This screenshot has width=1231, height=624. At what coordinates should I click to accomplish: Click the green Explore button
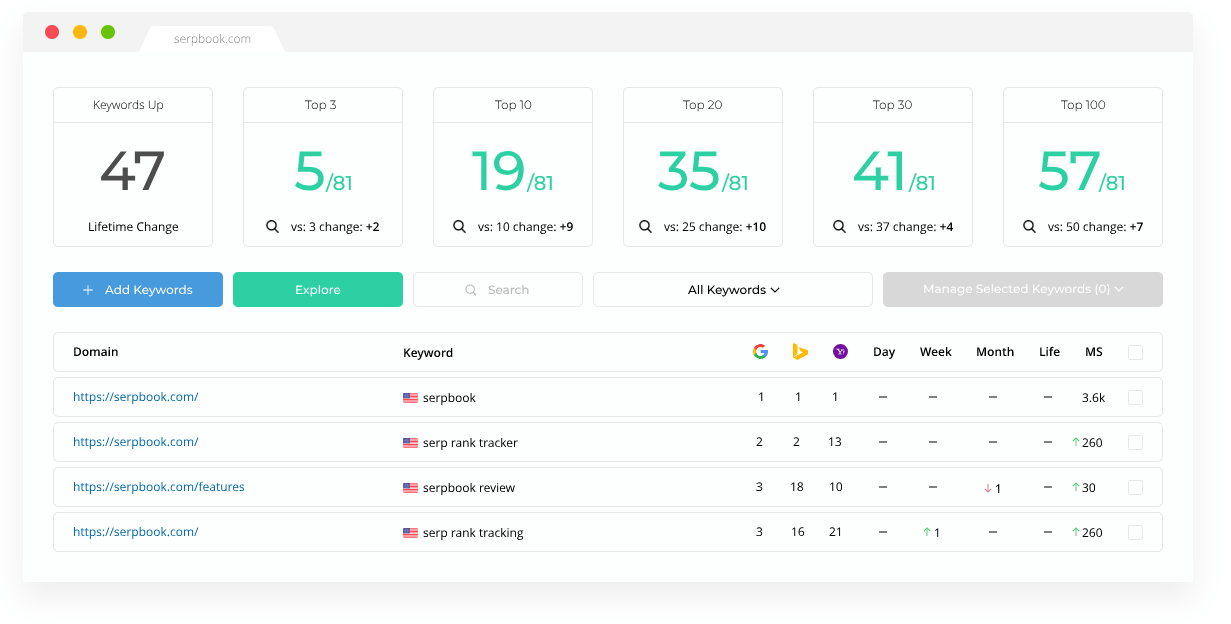pos(318,289)
